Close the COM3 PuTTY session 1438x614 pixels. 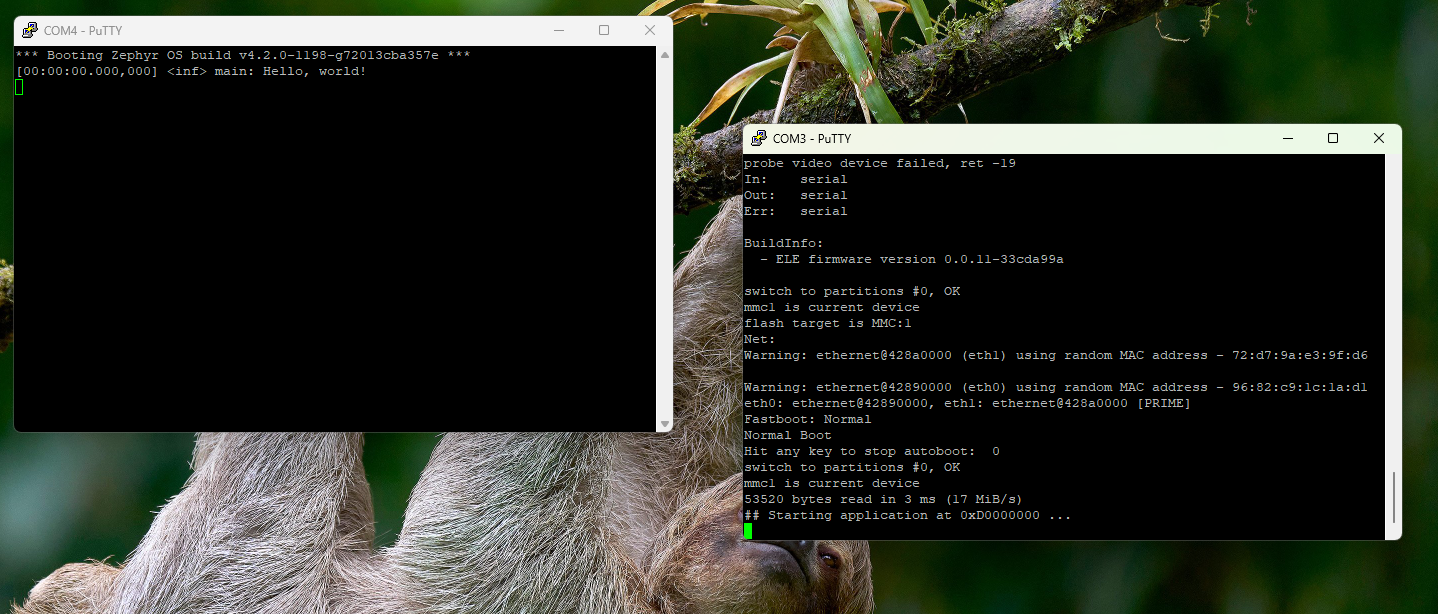[x=1379, y=139]
